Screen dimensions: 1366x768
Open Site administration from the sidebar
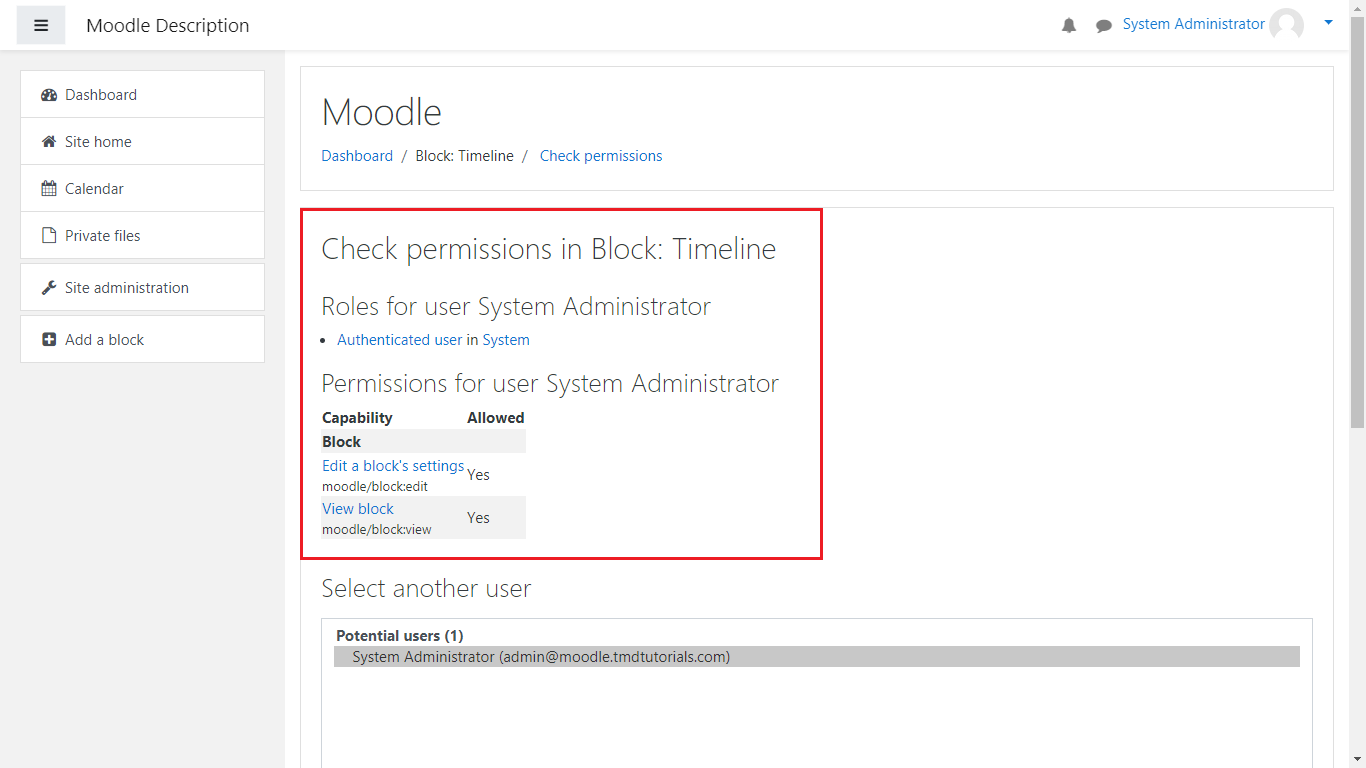[127, 288]
